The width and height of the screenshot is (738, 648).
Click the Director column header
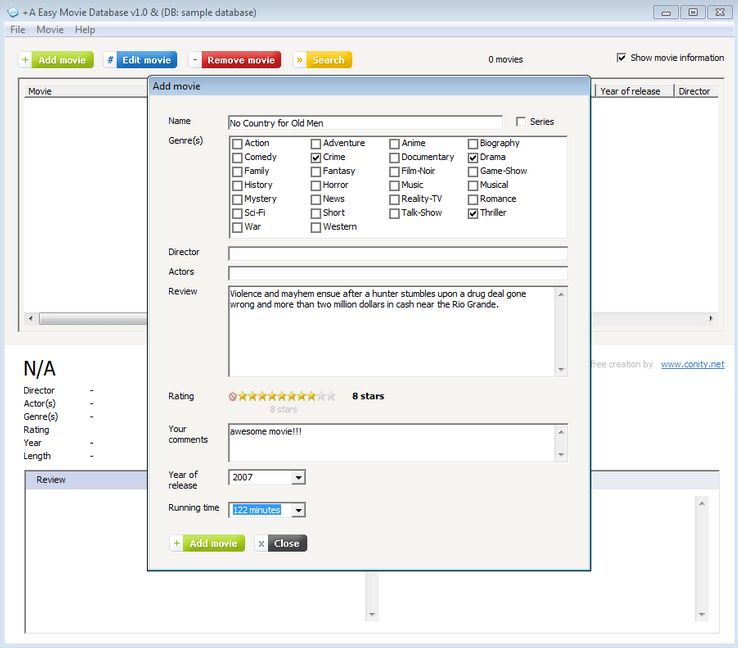(696, 91)
